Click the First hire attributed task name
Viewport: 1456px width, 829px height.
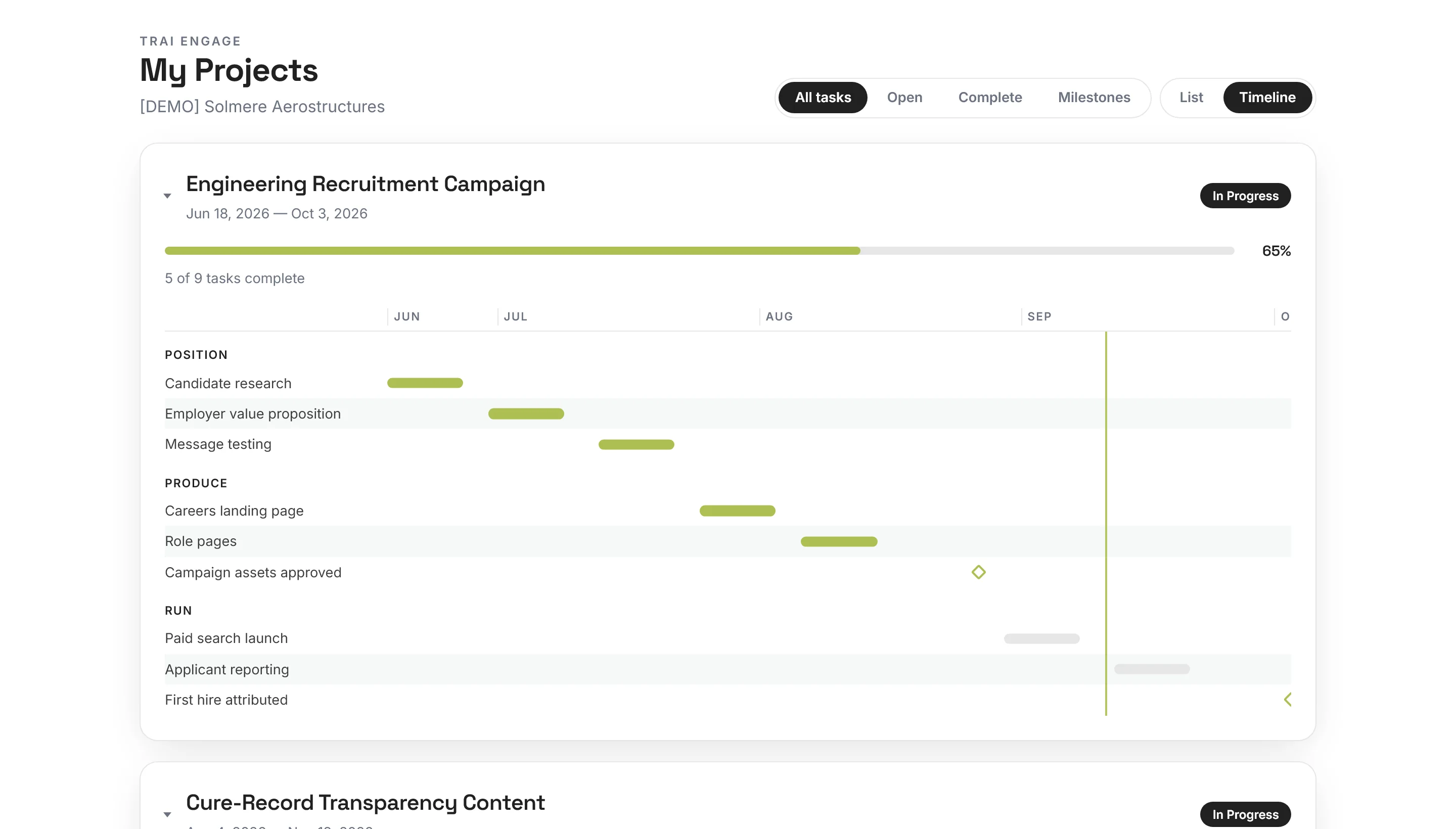coord(226,700)
